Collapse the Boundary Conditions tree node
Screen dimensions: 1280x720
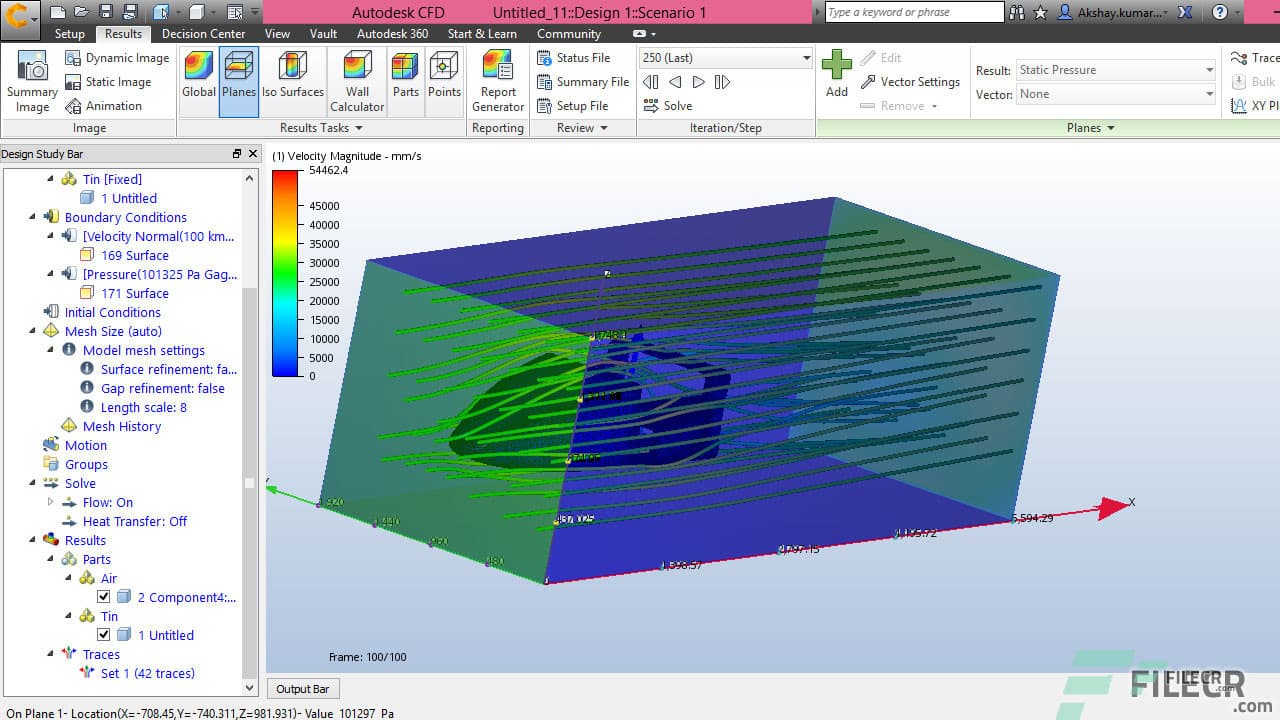(32, 217)
